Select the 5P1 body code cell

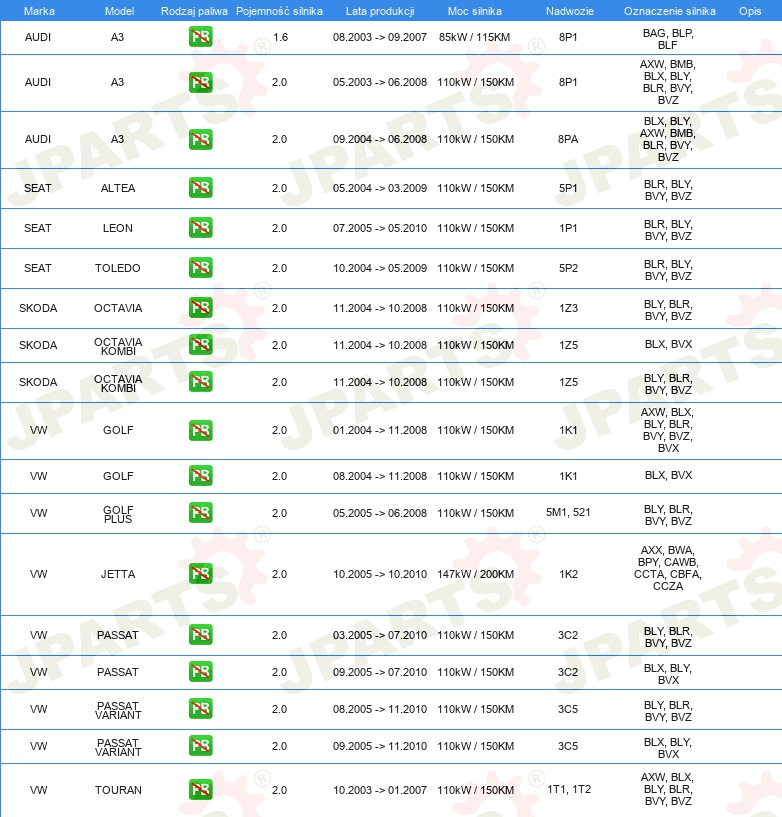pyautogui.click(x=568, y=188)
